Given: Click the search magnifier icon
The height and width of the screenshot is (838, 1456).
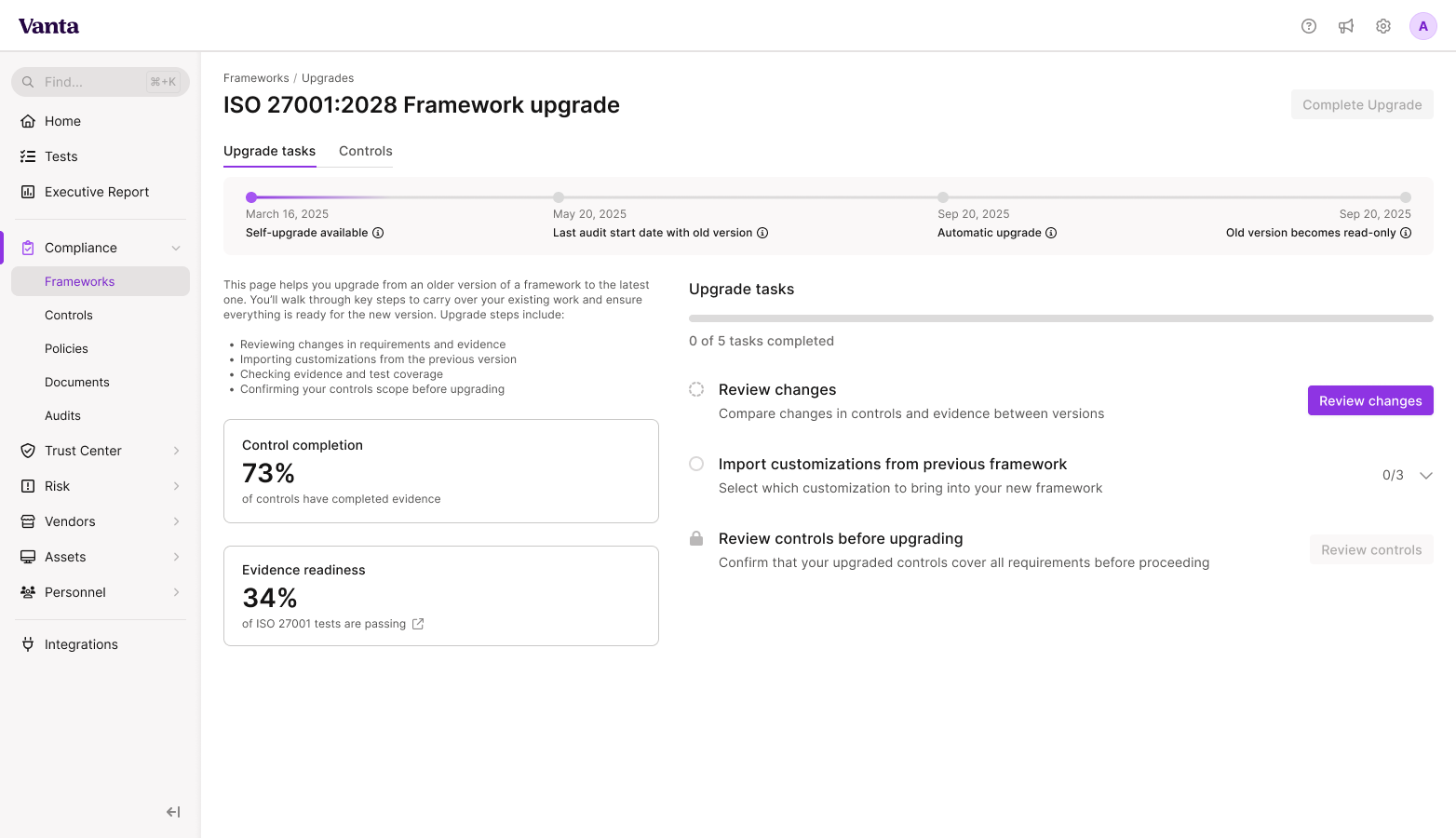Looking at the screenshot, I should tap(28, 82).
